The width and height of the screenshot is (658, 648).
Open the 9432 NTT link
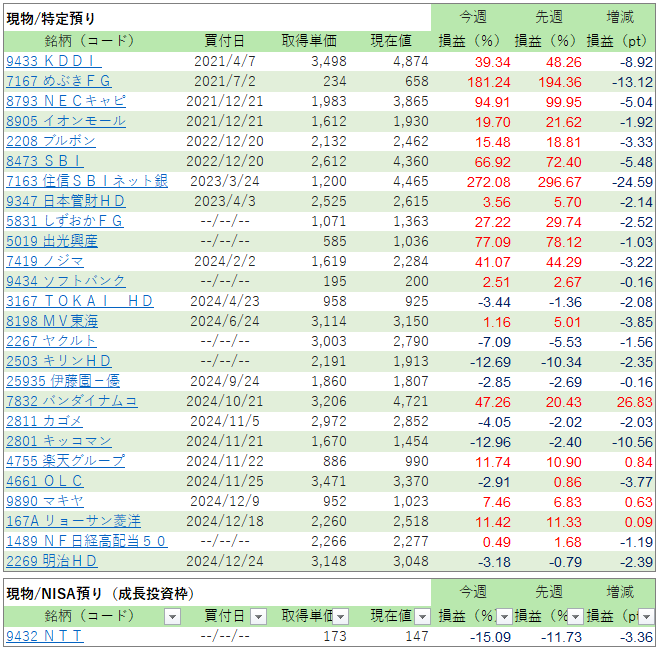tap(45, 636)
